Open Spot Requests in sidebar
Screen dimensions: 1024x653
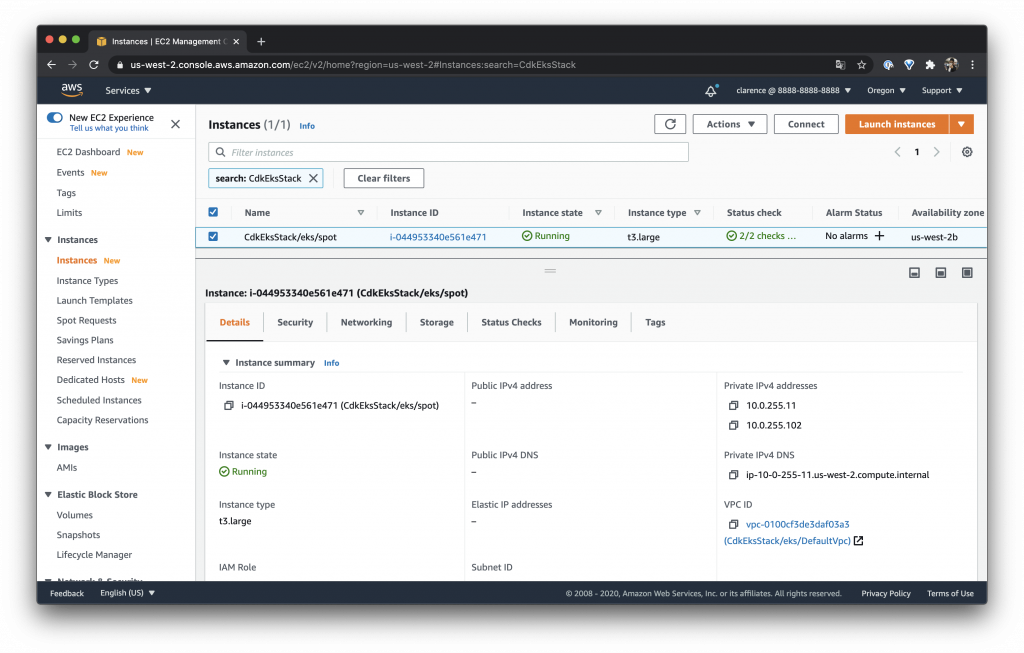click(86, 321)
